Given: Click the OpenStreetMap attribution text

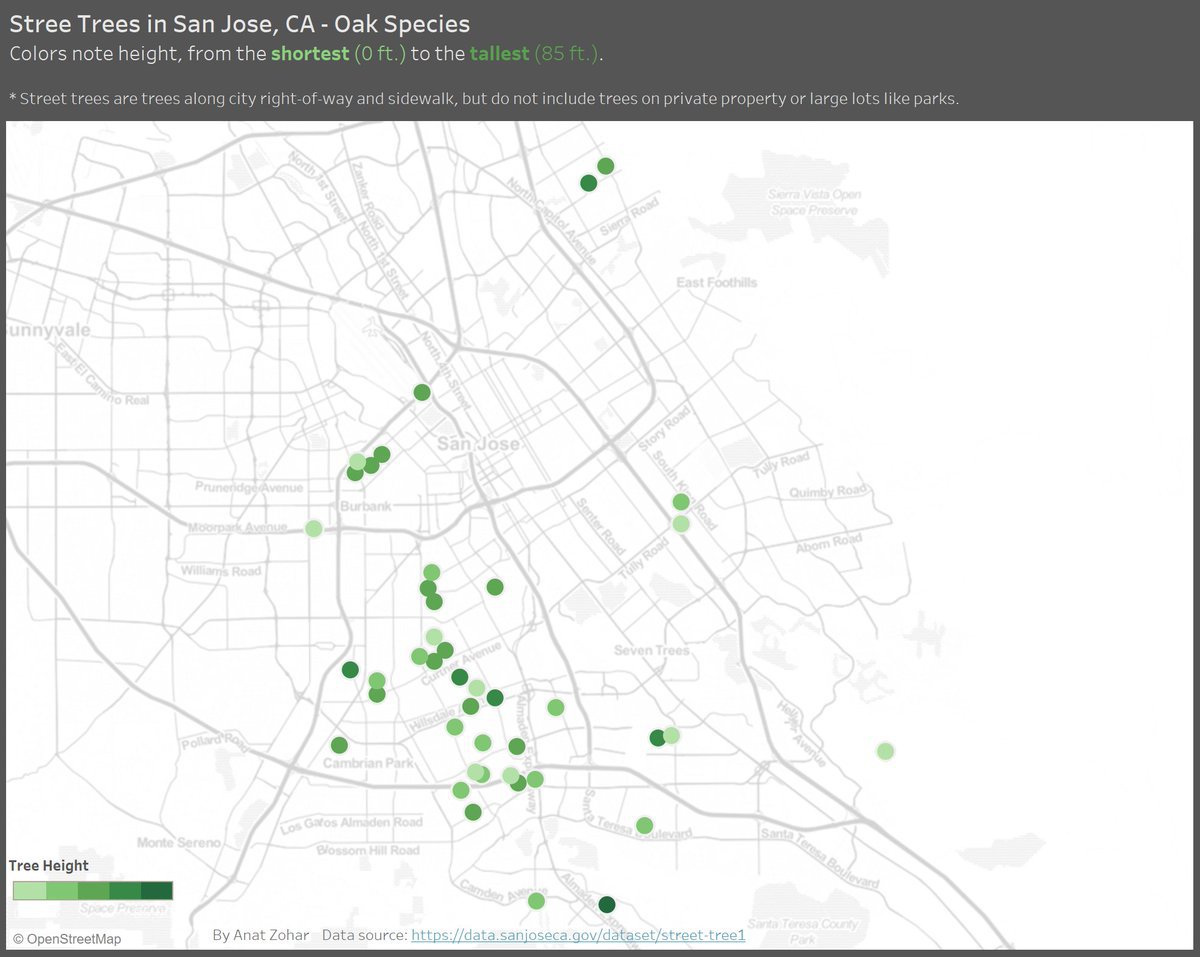Looking at the screenshot, I should click(66, 939).
